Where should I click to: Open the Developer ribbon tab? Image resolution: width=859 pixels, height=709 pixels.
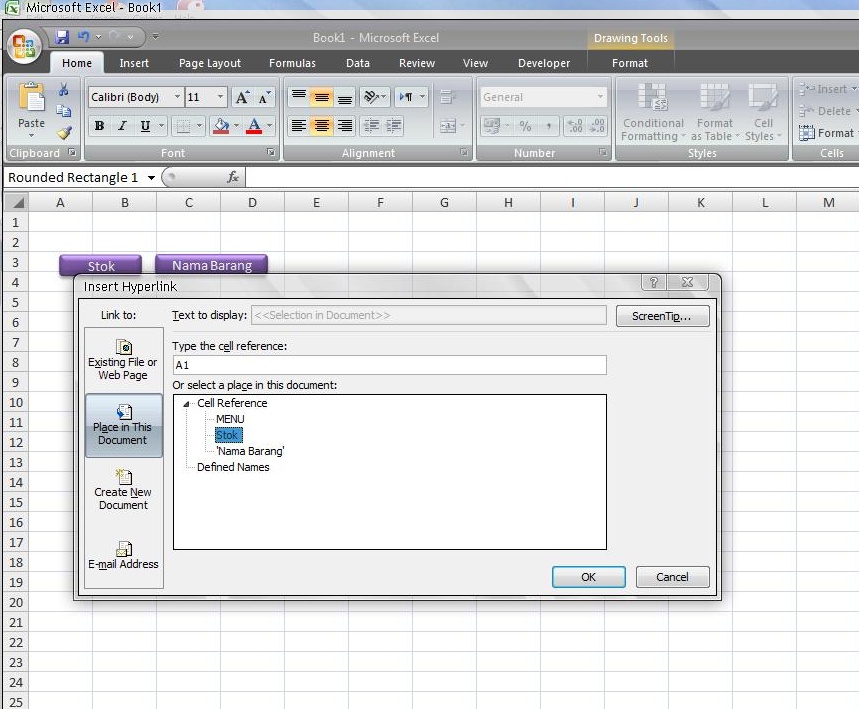(543, 62)
